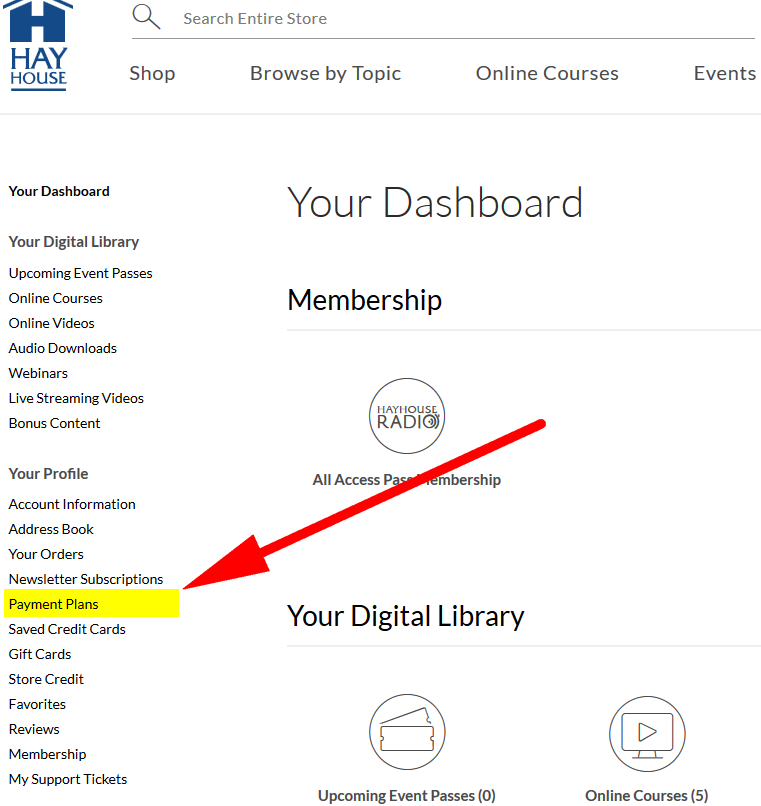The width and height of the screenshot is (761, 806).
Task: Open Newsletter Subscriptions settings
Action: [x=86, y=579]
